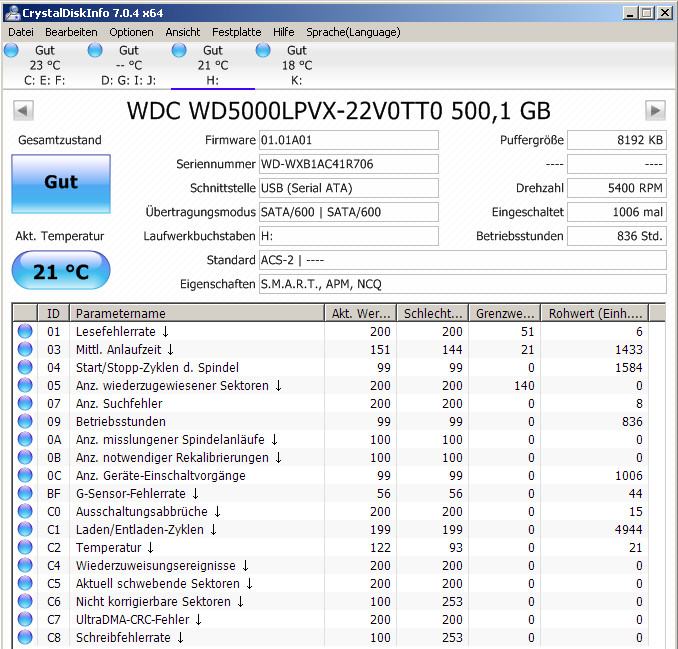Click status icon of Wiederzuweisungsereignisse row
Screen dimensions: 678x649
25,566
